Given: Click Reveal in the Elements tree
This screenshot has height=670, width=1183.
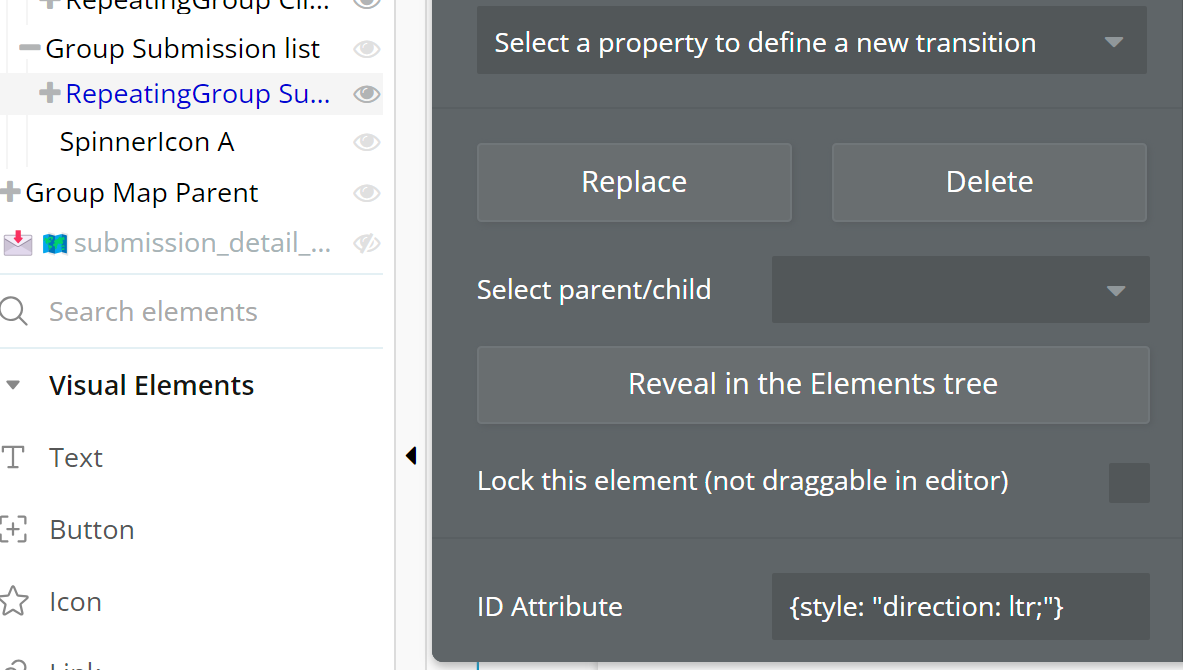Looking at the screenshot, I should coord(813,384).
